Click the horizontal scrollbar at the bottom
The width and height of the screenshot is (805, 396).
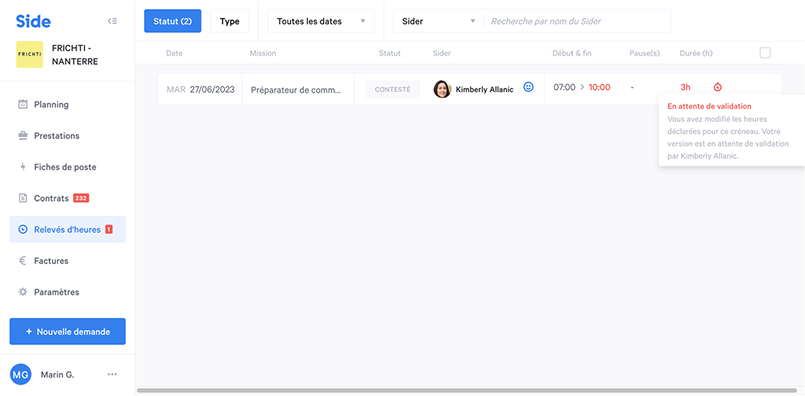pyautogui.click(x=467, y=390)
